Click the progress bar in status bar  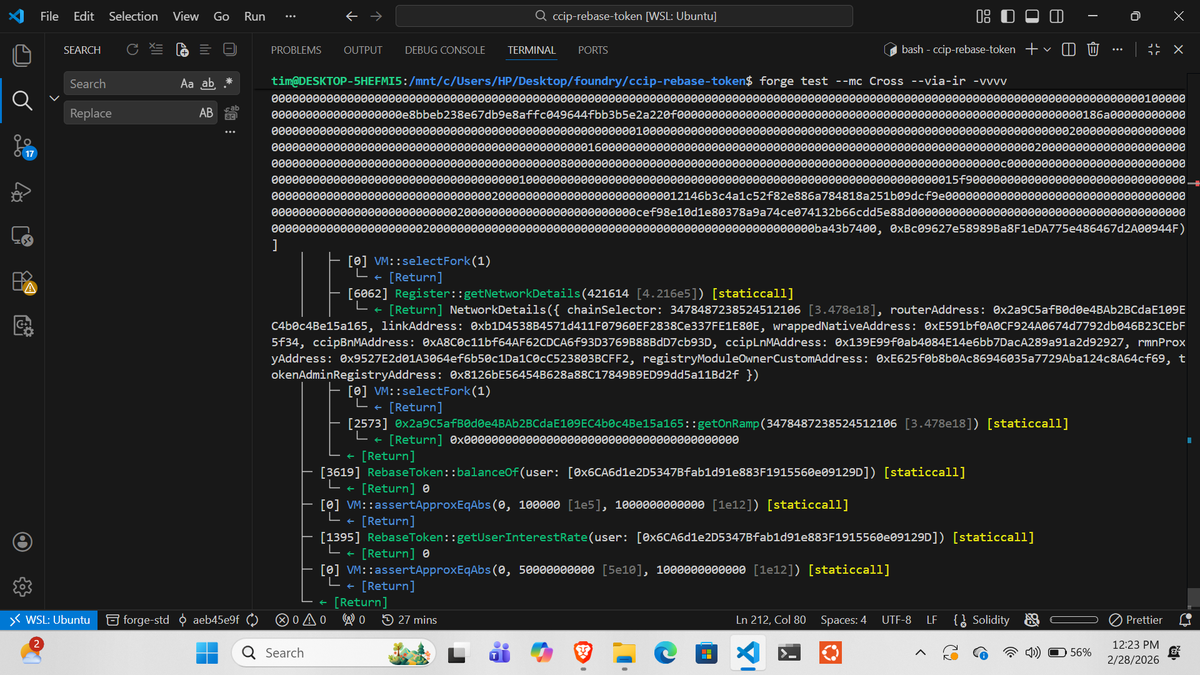1075,619
